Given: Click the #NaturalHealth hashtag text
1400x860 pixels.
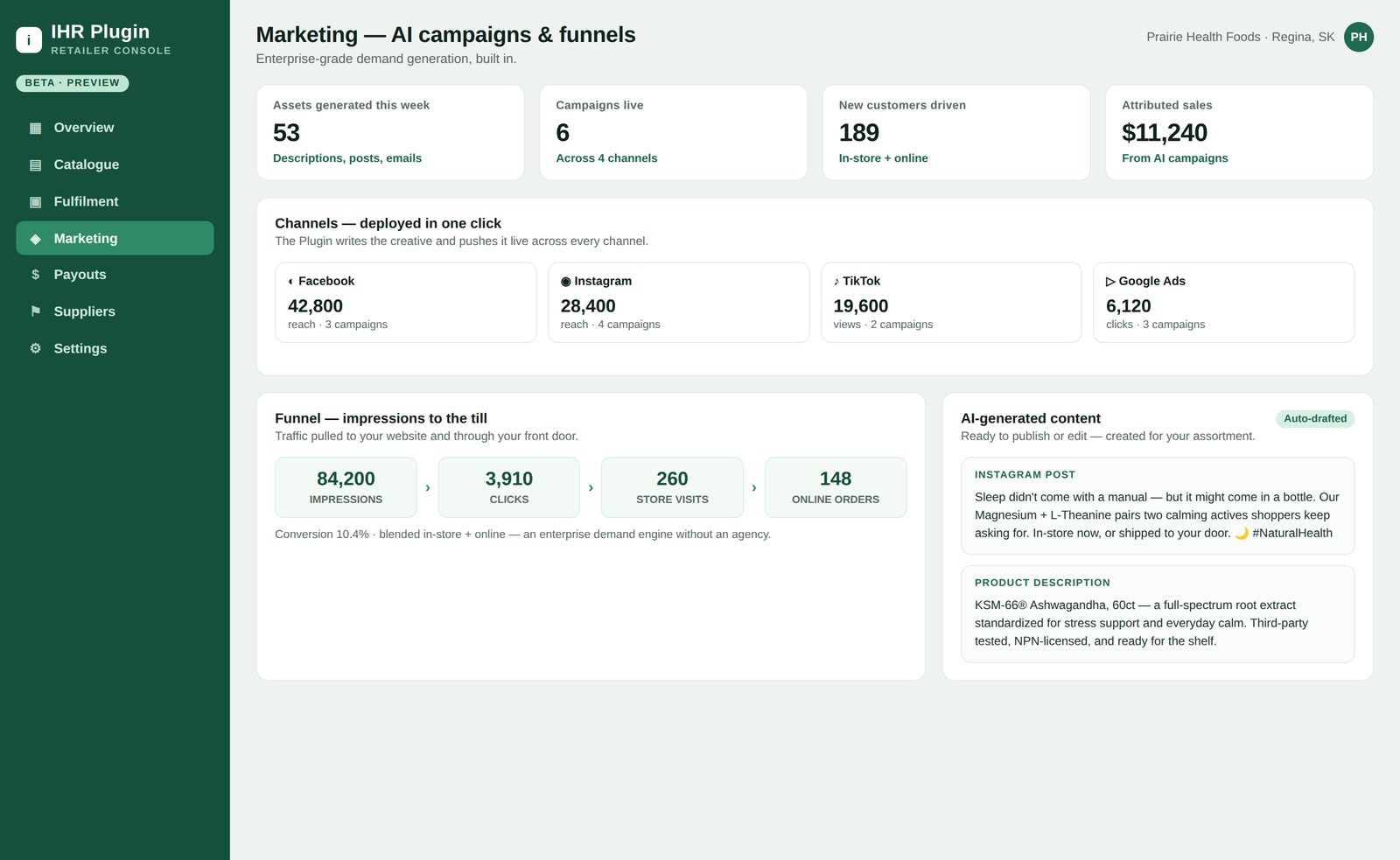Looking at the screenshot, I should coord(1292,533).
